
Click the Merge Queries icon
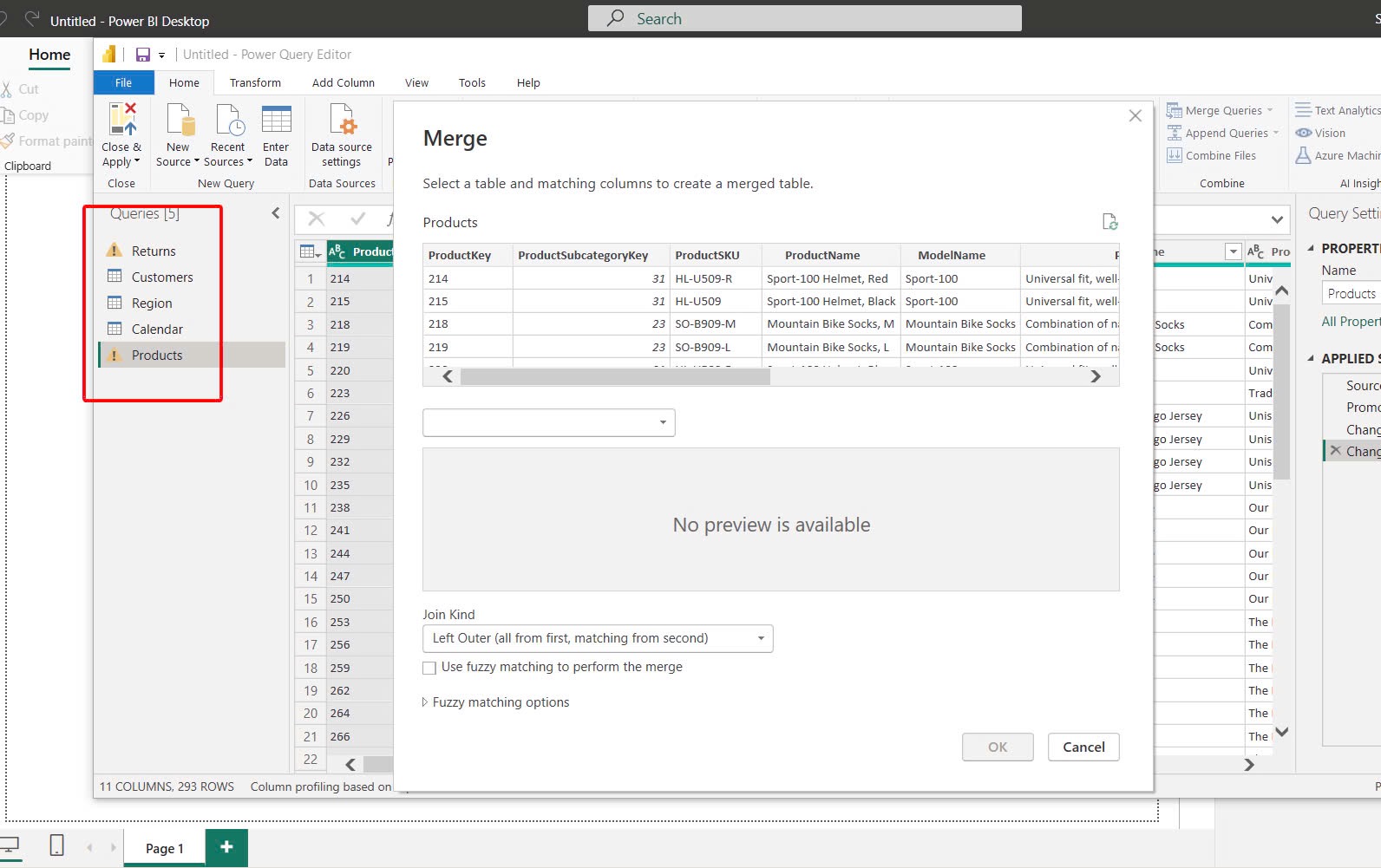(1174, 110)
